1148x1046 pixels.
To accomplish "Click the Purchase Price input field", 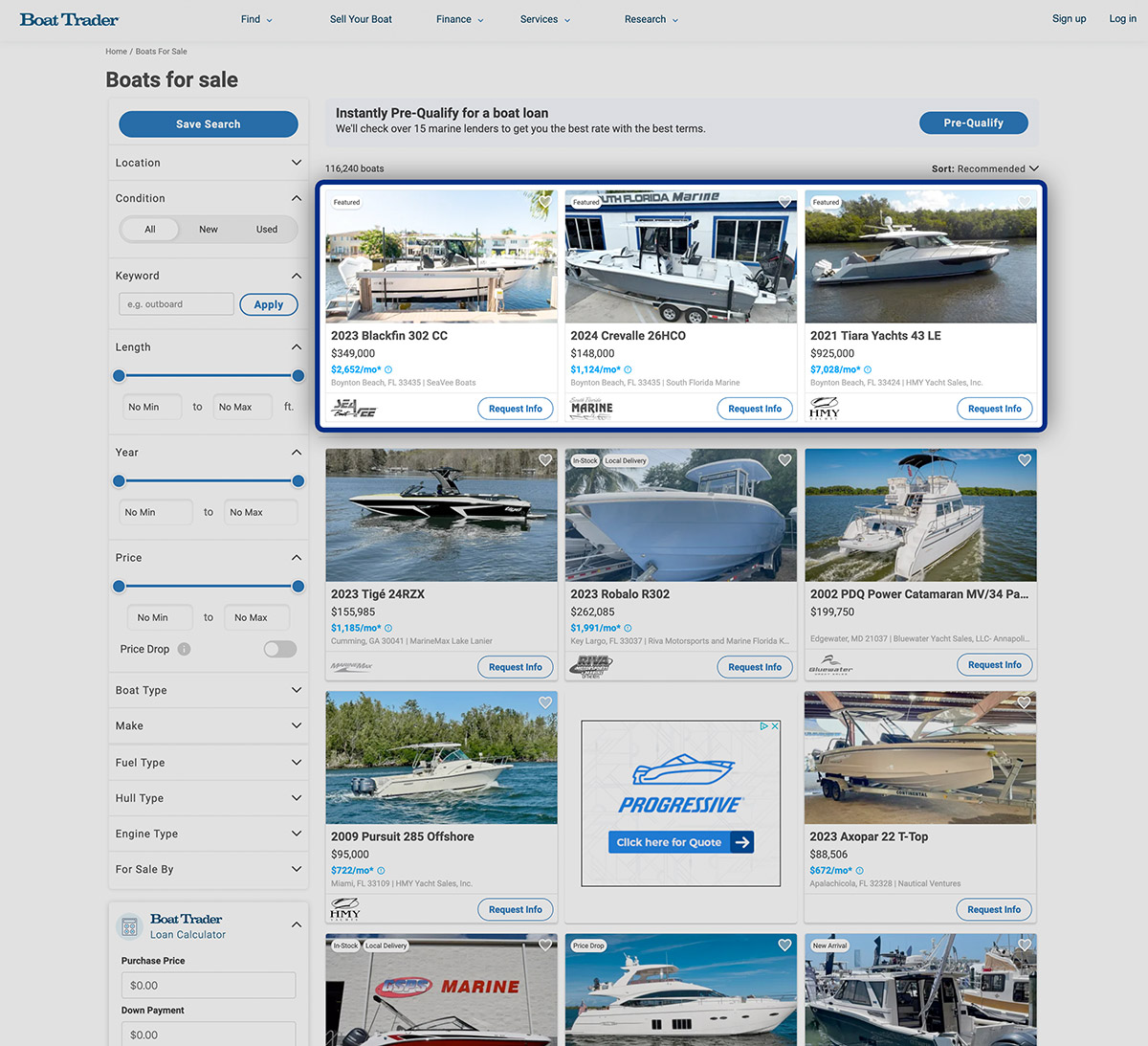I will click(x=209, y=986).
